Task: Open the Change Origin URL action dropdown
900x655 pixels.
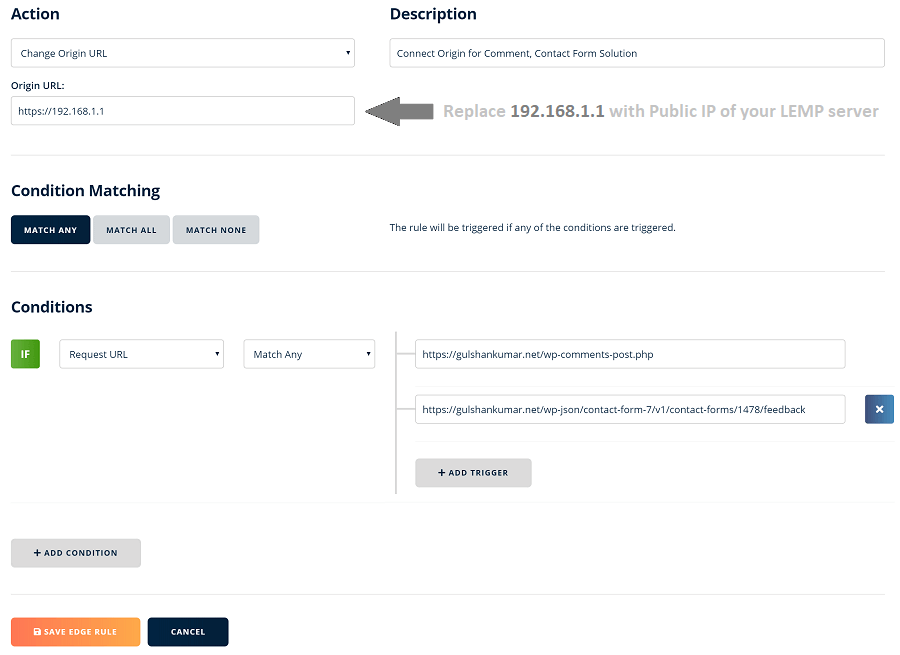Action: tap(182, 53)
